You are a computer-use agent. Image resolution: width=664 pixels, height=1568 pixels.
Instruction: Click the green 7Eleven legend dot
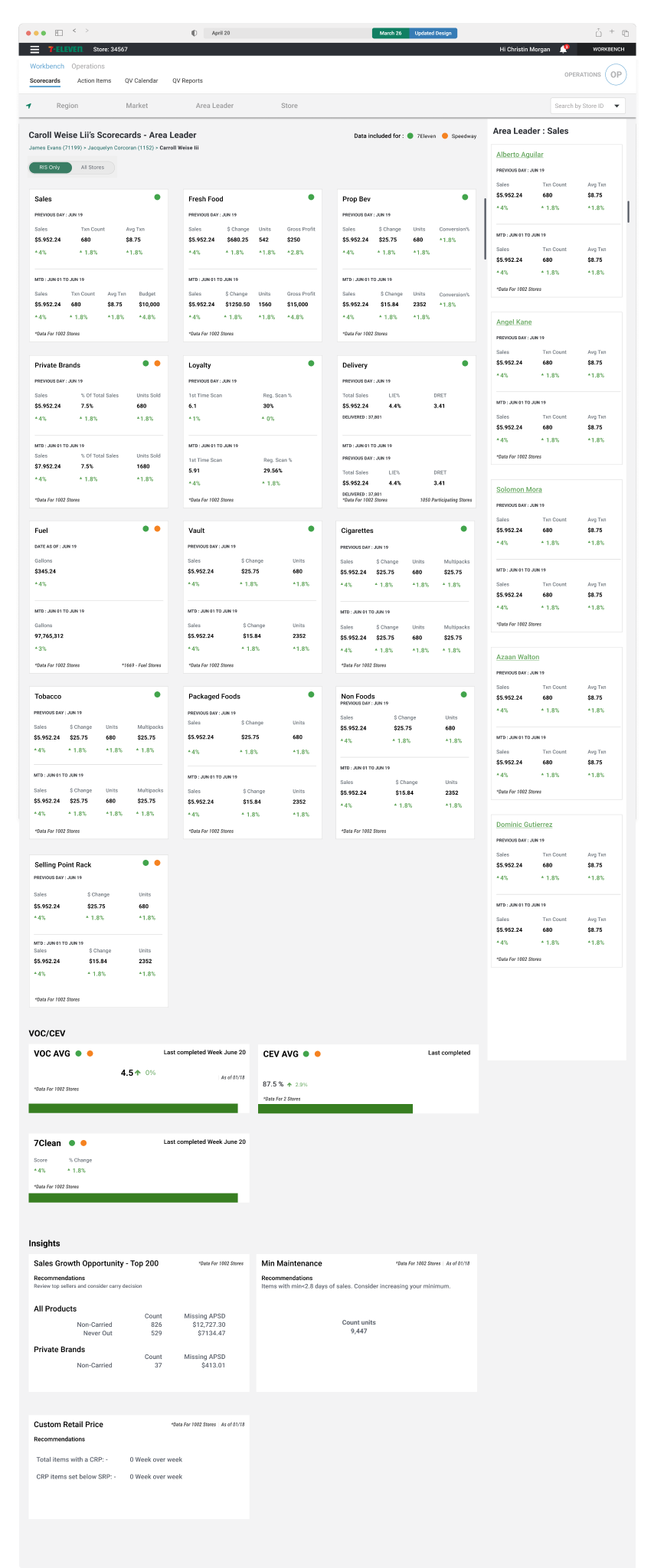pos(410,136)
